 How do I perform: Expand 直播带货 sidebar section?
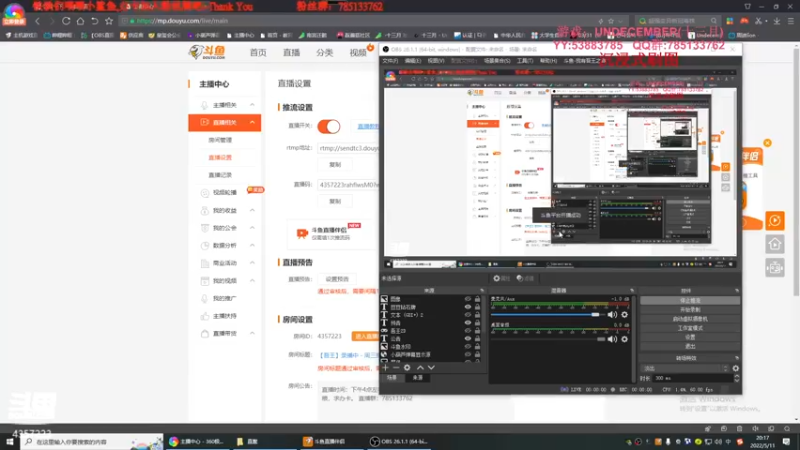[252, 333]
